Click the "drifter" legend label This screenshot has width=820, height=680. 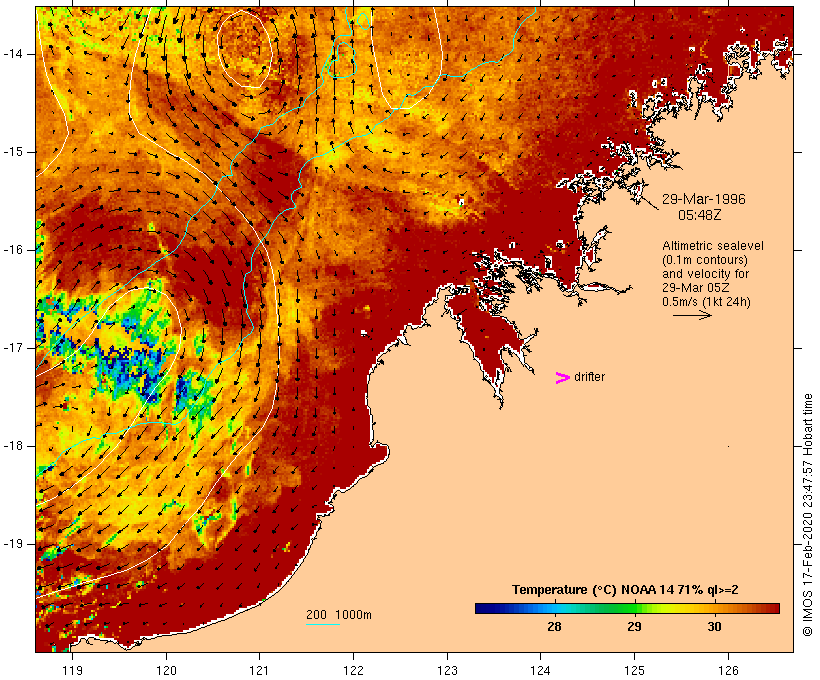[x=589, y=377]
